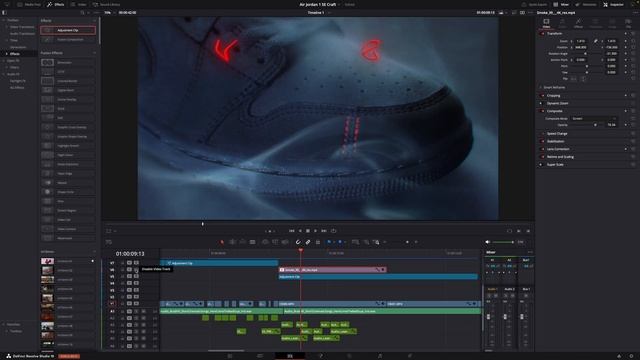Select Video Transitions in Toolbox tree
Viewport: 640px width, 360px height.
(x=22, y=27)
